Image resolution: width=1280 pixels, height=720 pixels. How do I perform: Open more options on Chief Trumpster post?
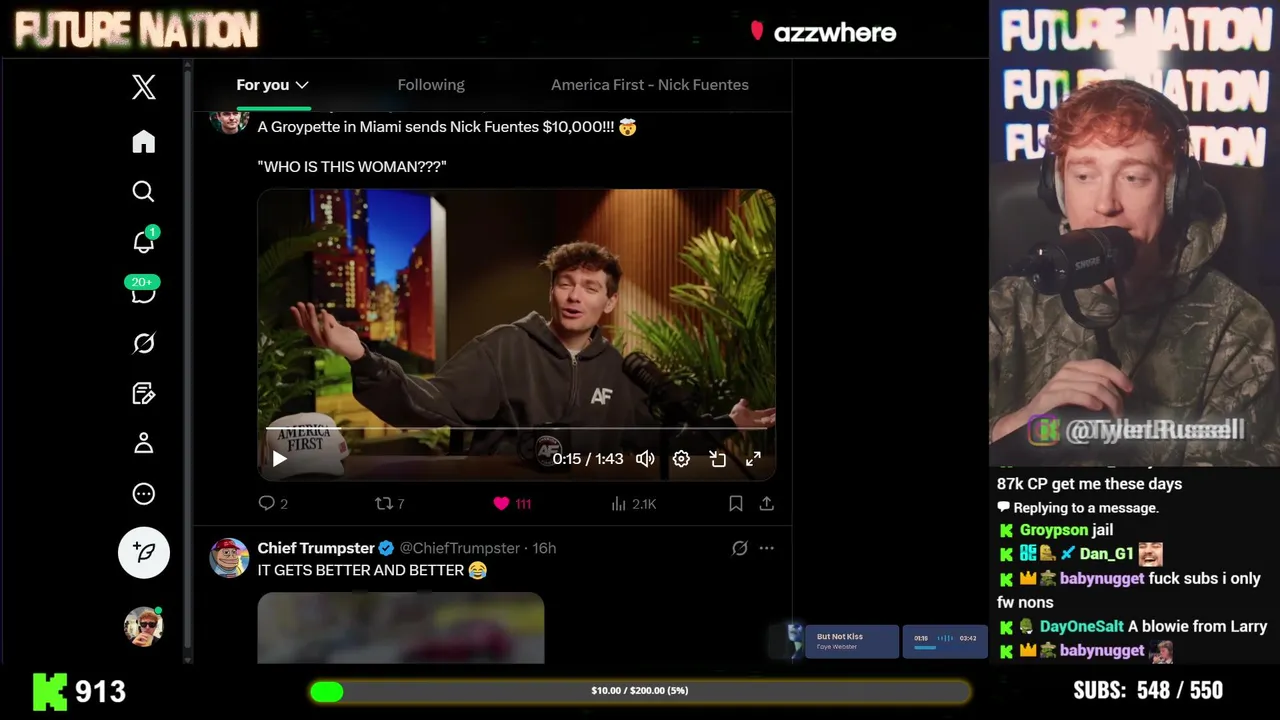pos(767,548)
